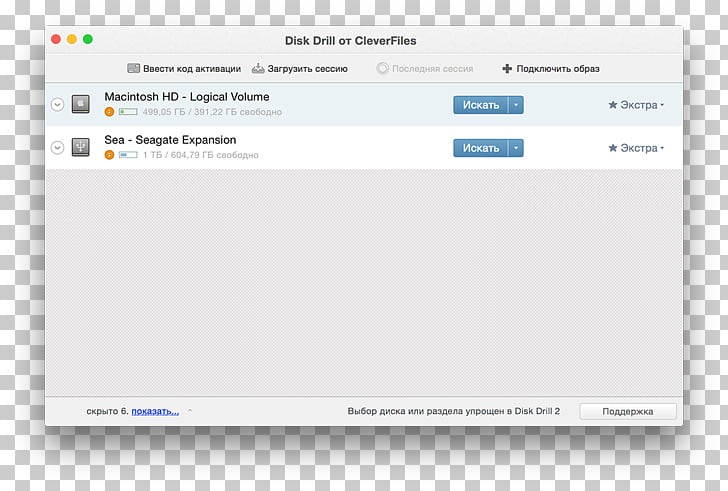Click the activation code keyboard icon
Viewport: 728px width, 491px height.
[133, 68]
